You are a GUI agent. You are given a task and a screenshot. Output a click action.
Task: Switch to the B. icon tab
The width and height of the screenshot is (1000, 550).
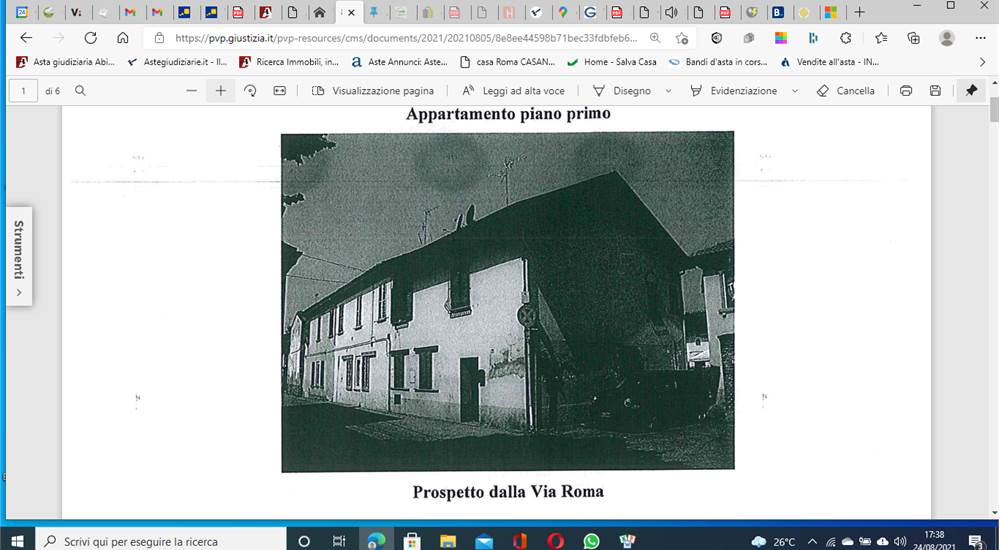[777, 11]
